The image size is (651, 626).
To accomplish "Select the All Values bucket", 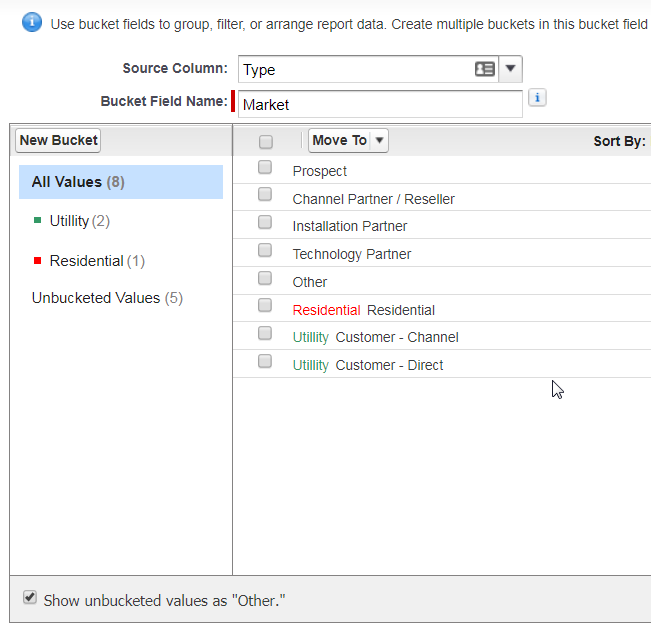I will click(x=78, y=182).
